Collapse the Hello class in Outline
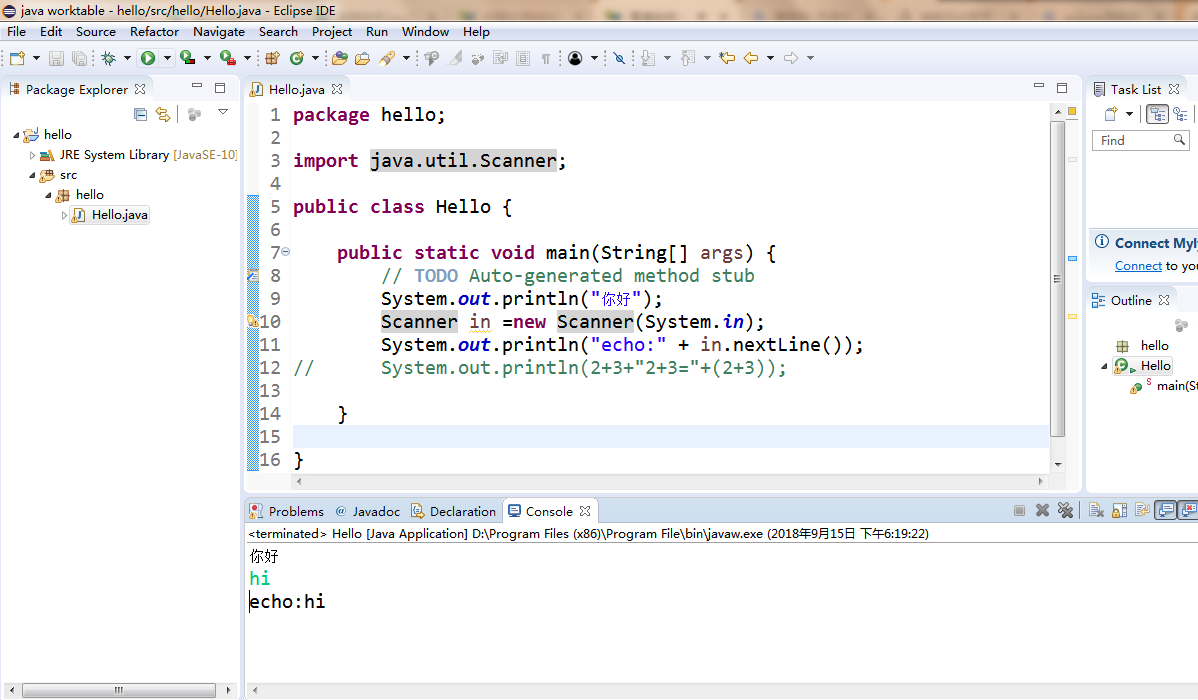The width and height of the screenshot is (1198, 700). [1104, 367]
